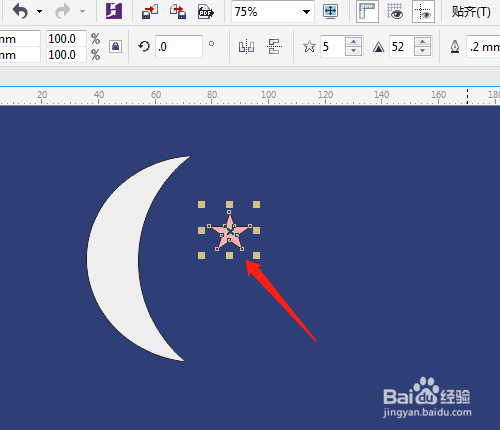Click the mirror horizontally icon

pos(246,47)
